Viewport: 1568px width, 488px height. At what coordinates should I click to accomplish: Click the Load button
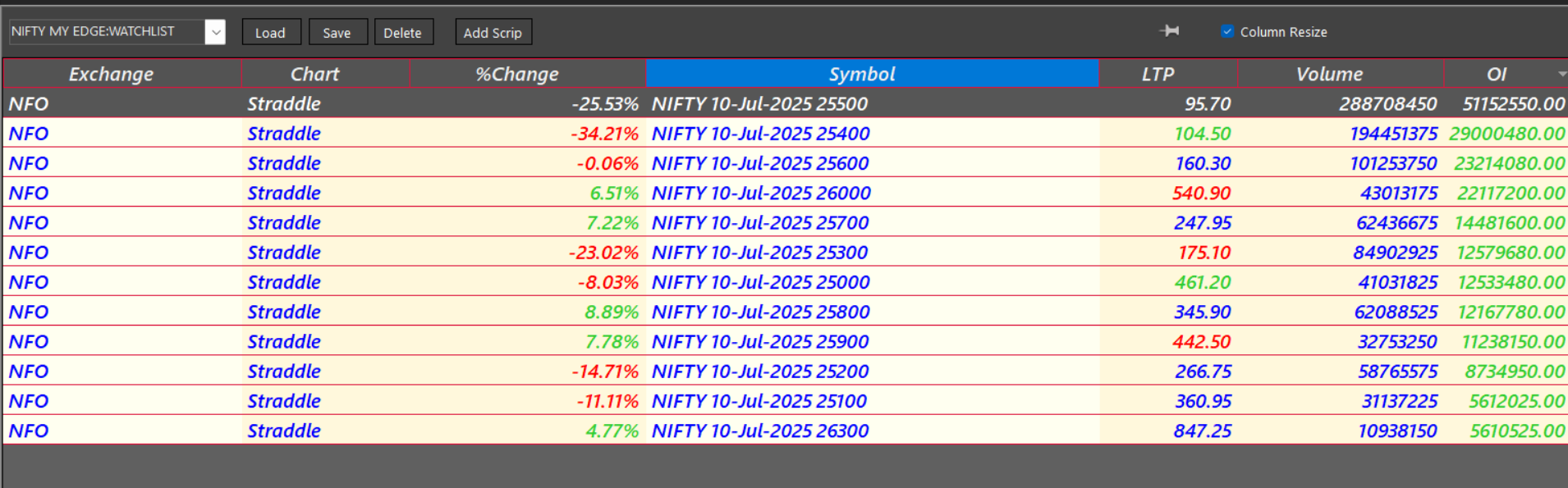pos(271,32)
